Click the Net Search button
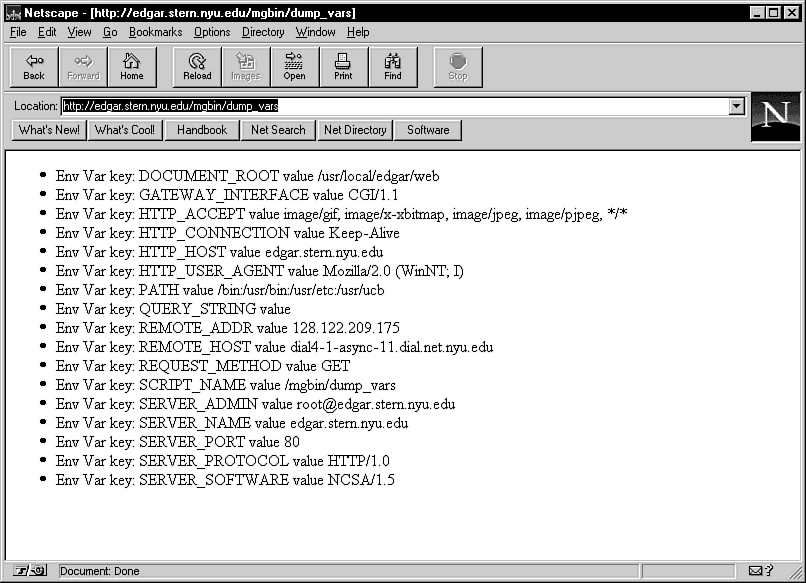Image resolution: width=806 pixels, height=583 pixels. (278, 130)
